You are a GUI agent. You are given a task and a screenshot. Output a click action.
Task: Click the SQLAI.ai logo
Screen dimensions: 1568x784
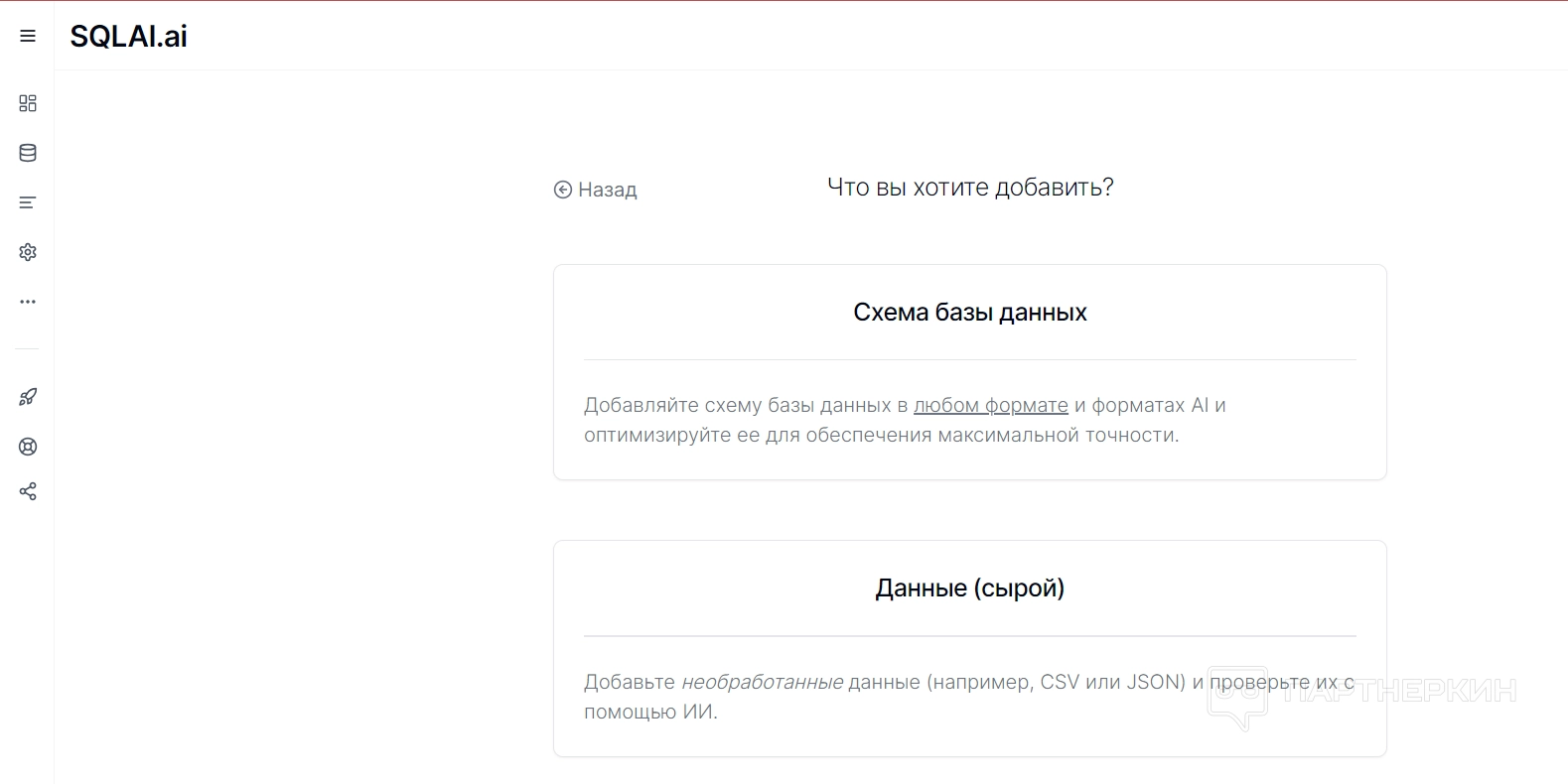tap(128, 37)
